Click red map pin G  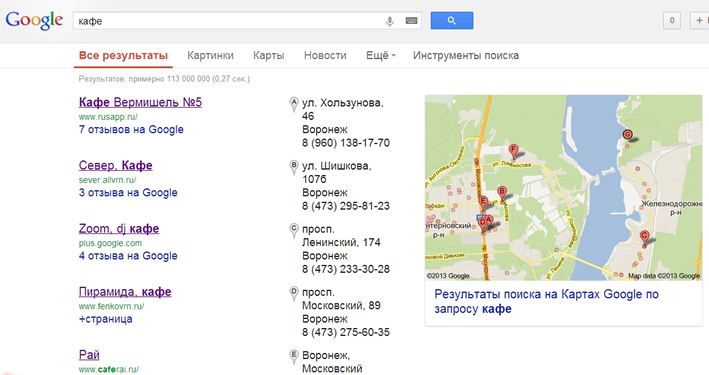tap(627, 135)
